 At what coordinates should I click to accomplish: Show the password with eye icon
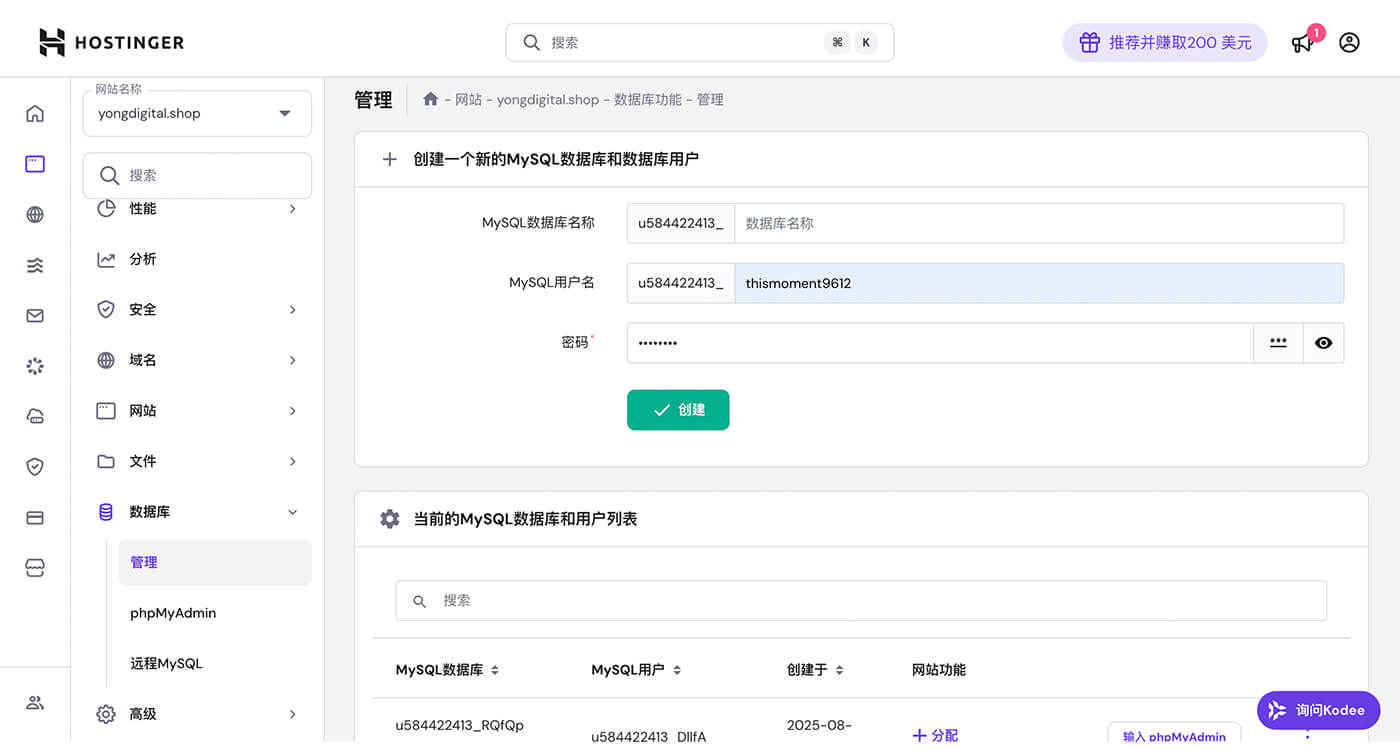coord(1323,342)
